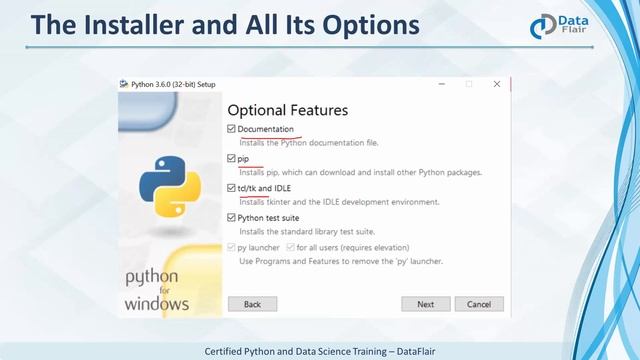Toggle the for all users checkbox

290,247
